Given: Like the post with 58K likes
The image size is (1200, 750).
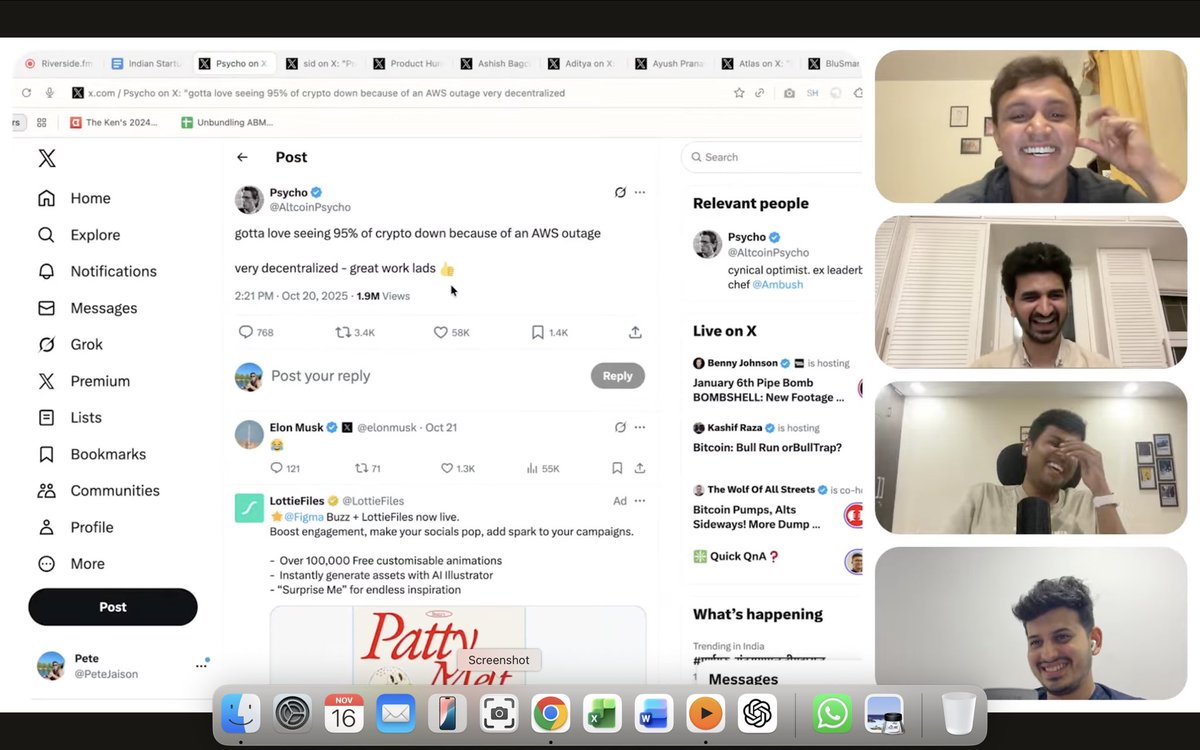Looking at the screenshot, I should tap(451, 332).
